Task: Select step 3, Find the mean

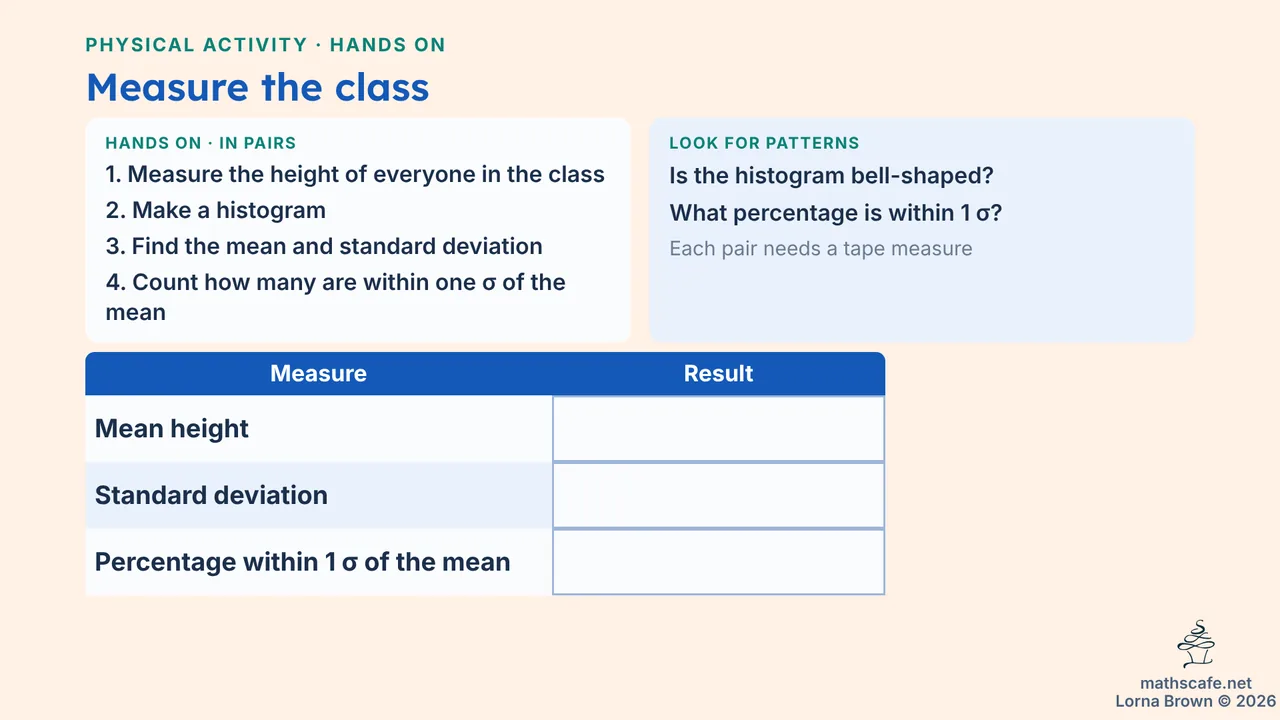Action: click(324, 246)
